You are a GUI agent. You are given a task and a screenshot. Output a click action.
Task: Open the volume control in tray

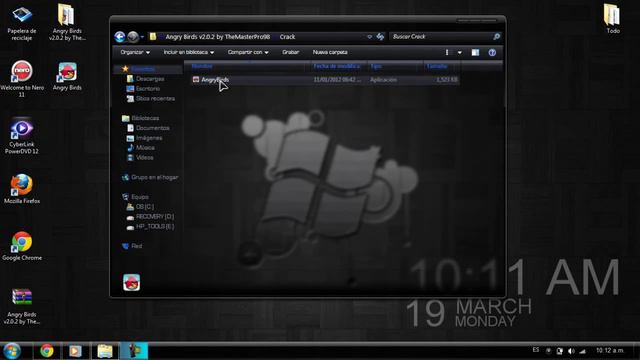pyautogui.click(x=571, y=351)
